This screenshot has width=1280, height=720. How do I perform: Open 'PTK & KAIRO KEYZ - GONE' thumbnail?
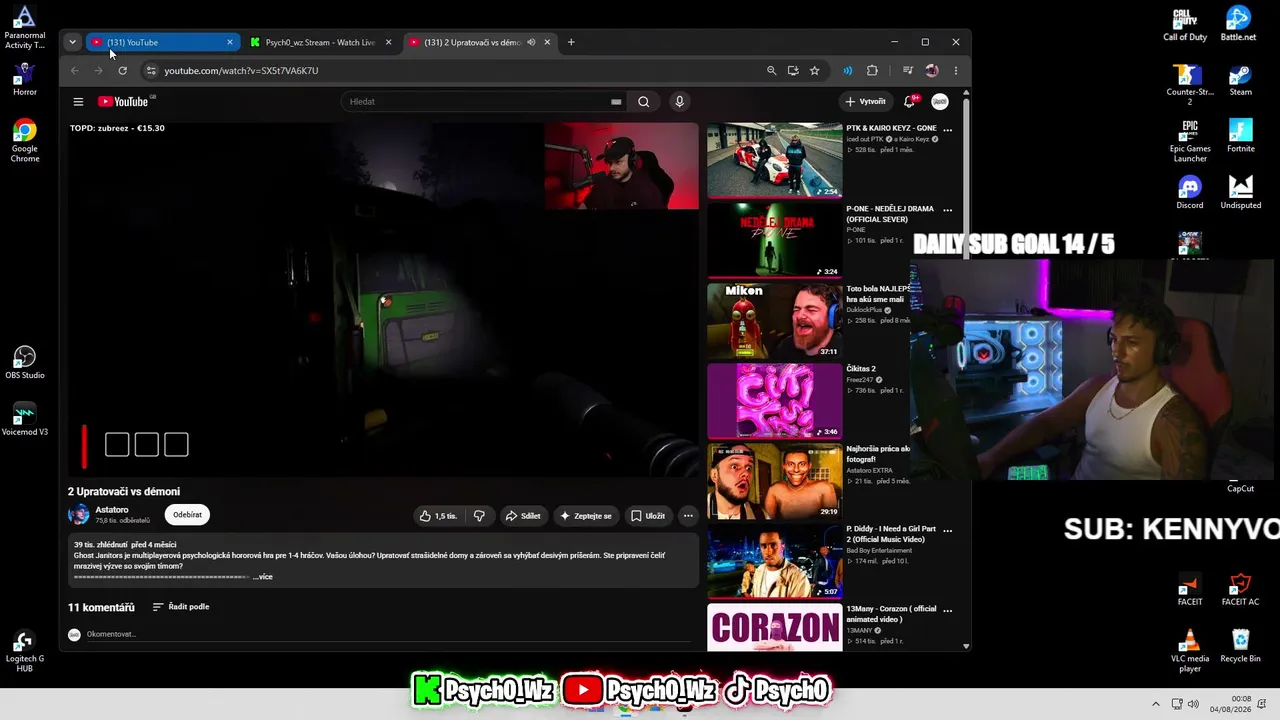point(775,160)
